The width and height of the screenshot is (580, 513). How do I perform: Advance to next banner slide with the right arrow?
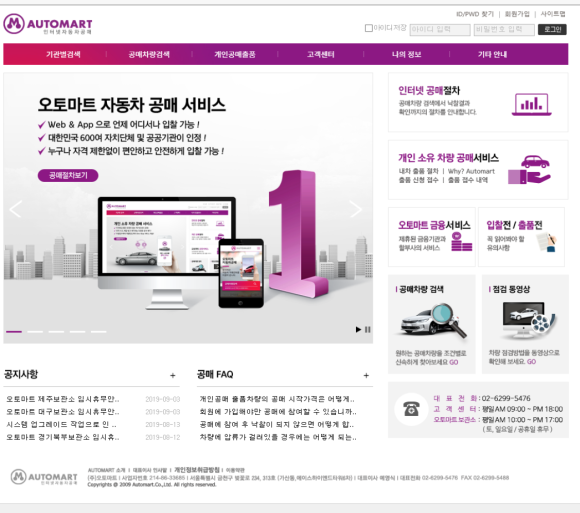click(355, 209)
